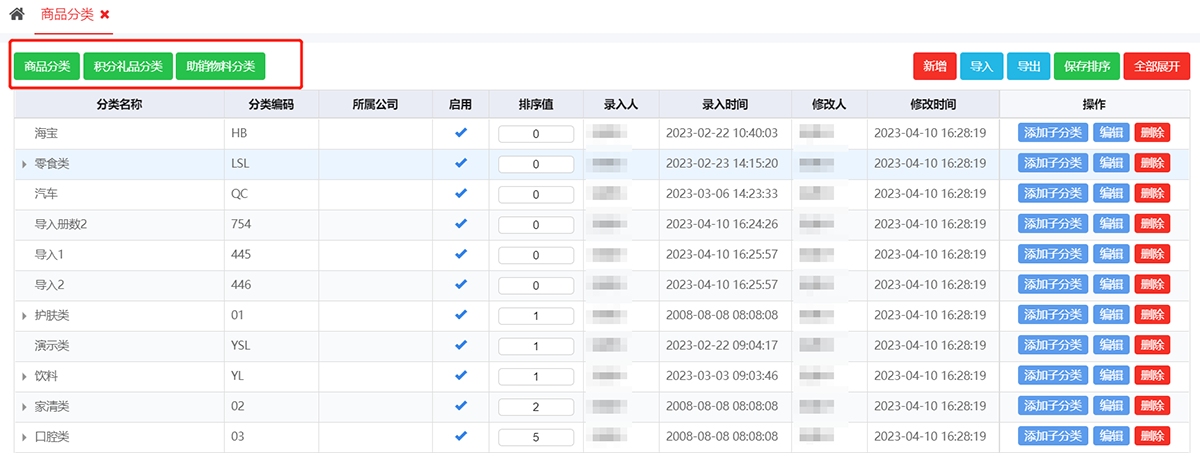Add a subcategory to the 淘宝 row

pos(1053,133)
